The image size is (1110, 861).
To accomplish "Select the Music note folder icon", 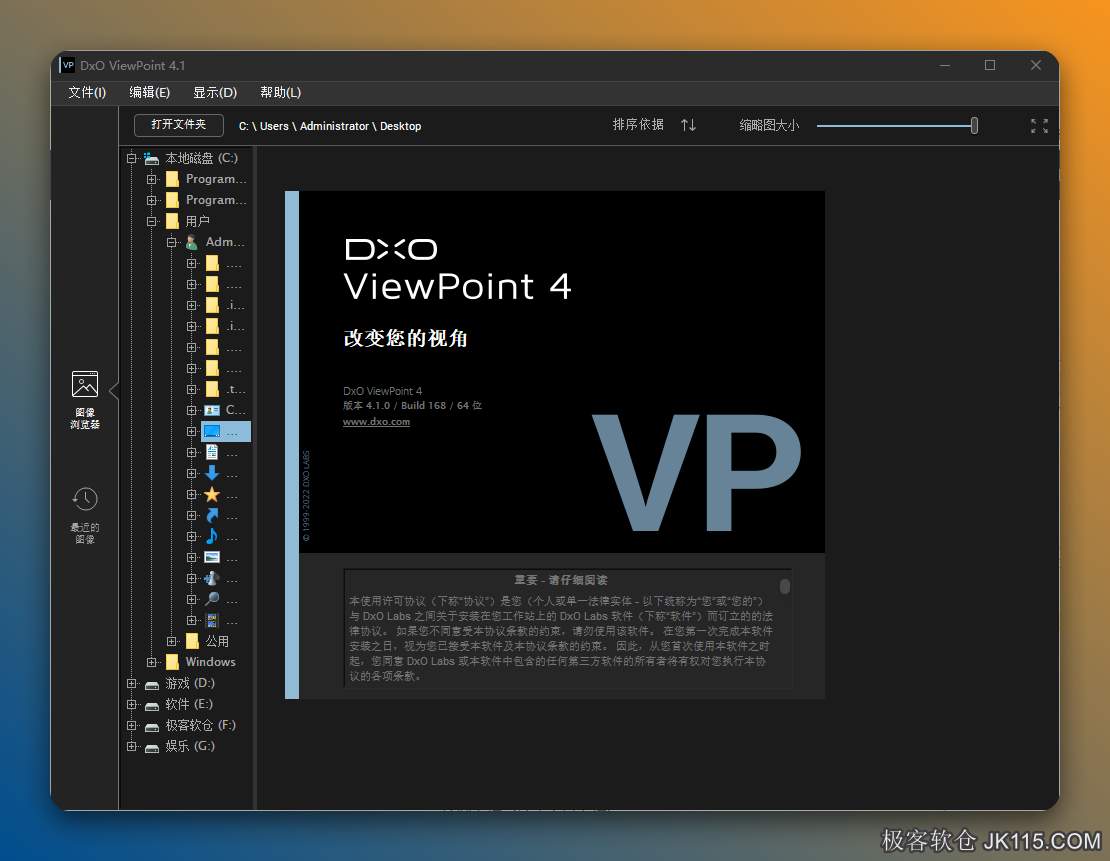I will point(212,536).
